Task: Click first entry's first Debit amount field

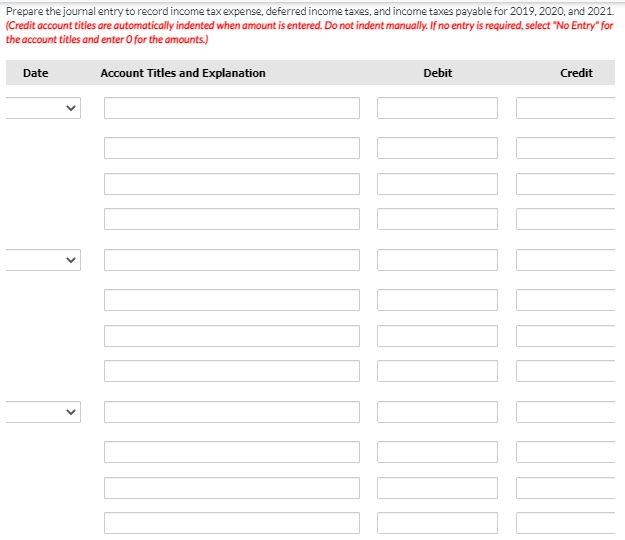Action: pyautogui.click(x=437, y=108)
